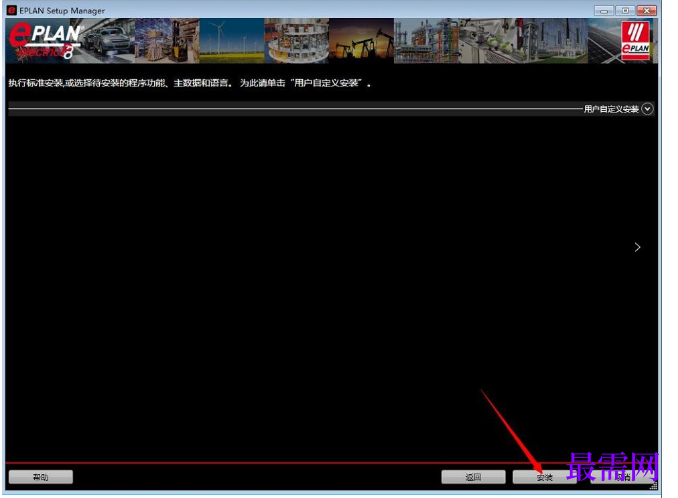Viewport: 678px width, 498px height.
Task: Click the wind turbine banner image
Action: coord(232,41)
